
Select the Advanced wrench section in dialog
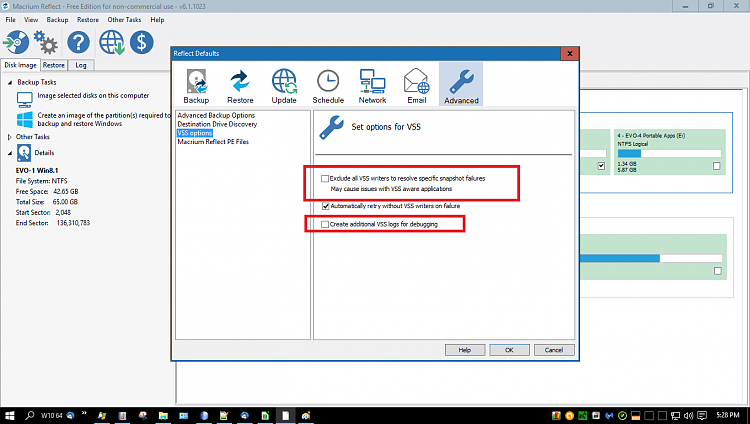(461, 85)
